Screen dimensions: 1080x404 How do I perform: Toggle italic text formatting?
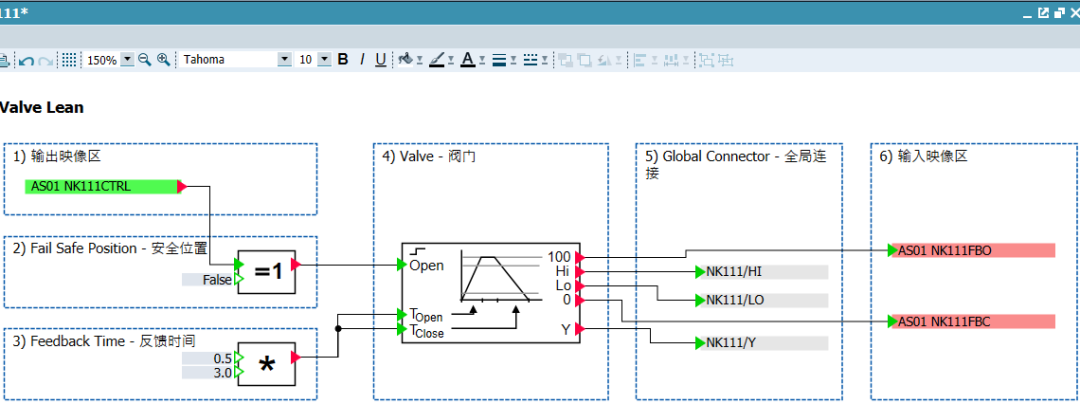coord(362,60)
